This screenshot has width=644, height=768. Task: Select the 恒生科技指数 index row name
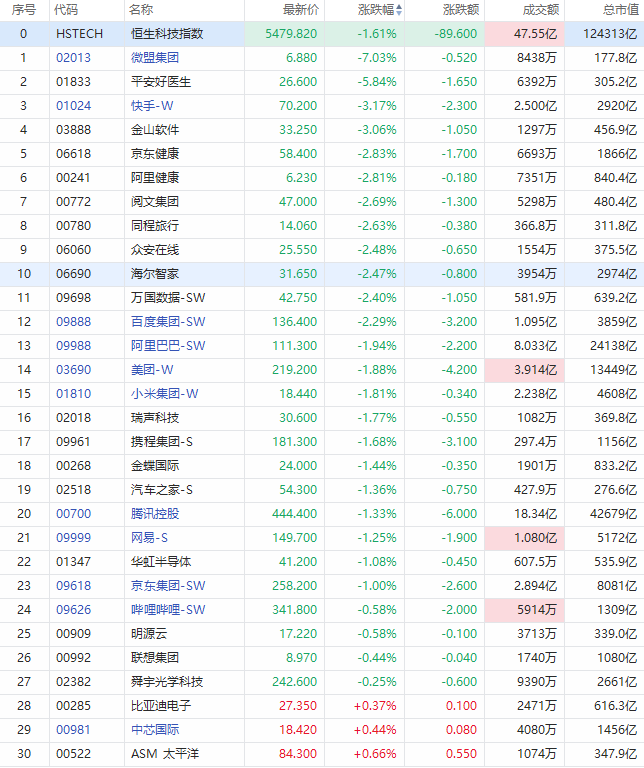tap(167, 34)
